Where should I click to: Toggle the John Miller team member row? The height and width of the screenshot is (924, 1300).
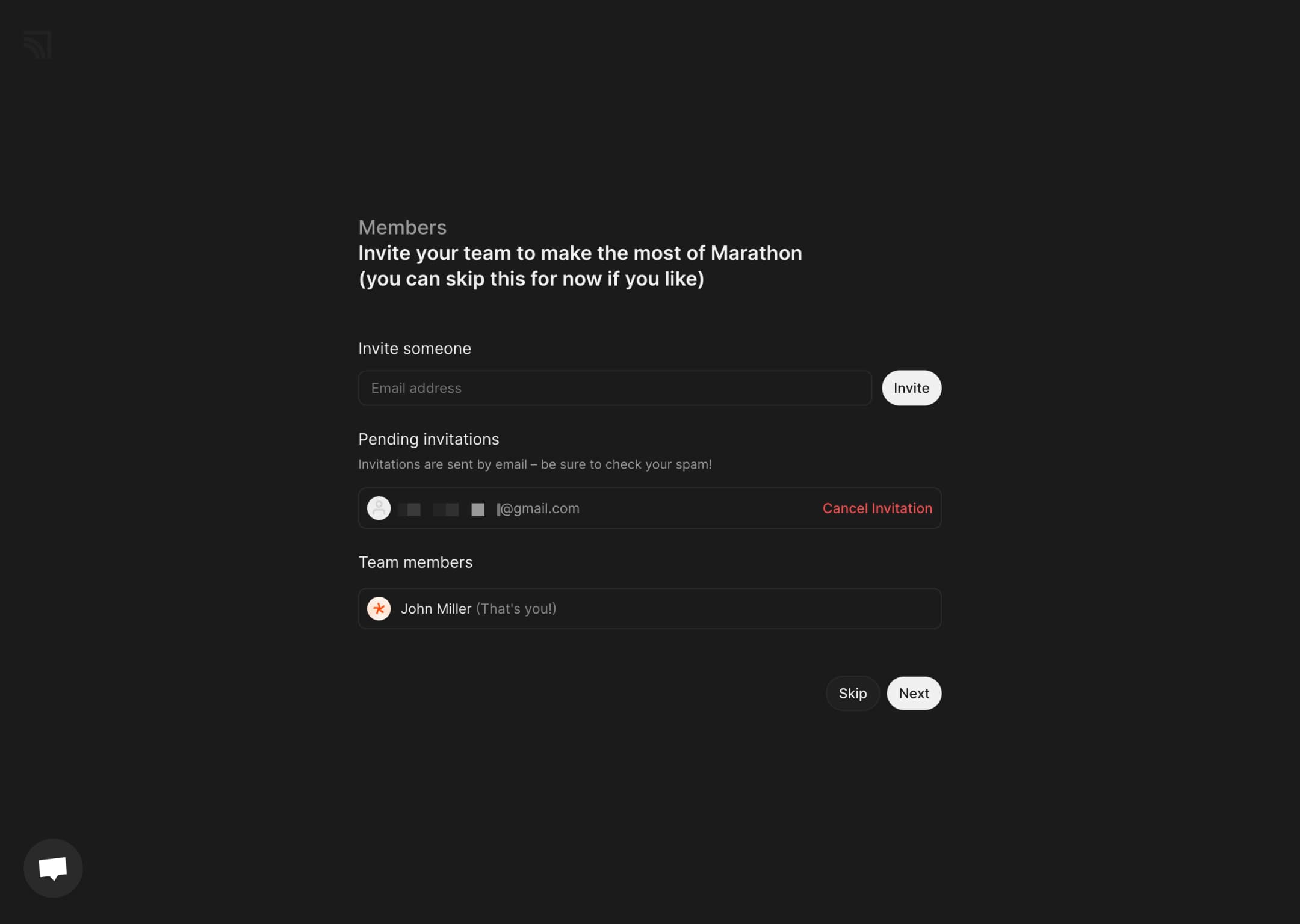tap(650, 608)
